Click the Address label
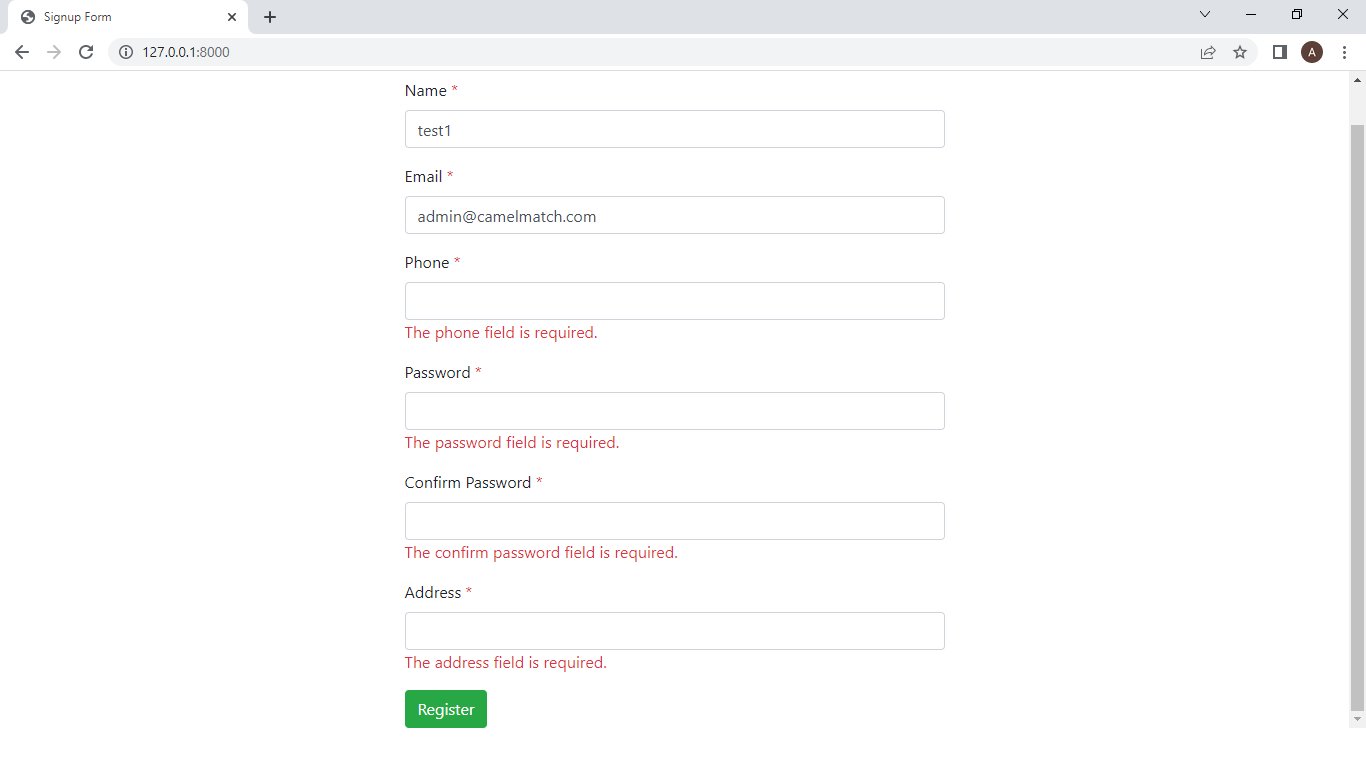The image size is (1366, 771). point(433,593)
